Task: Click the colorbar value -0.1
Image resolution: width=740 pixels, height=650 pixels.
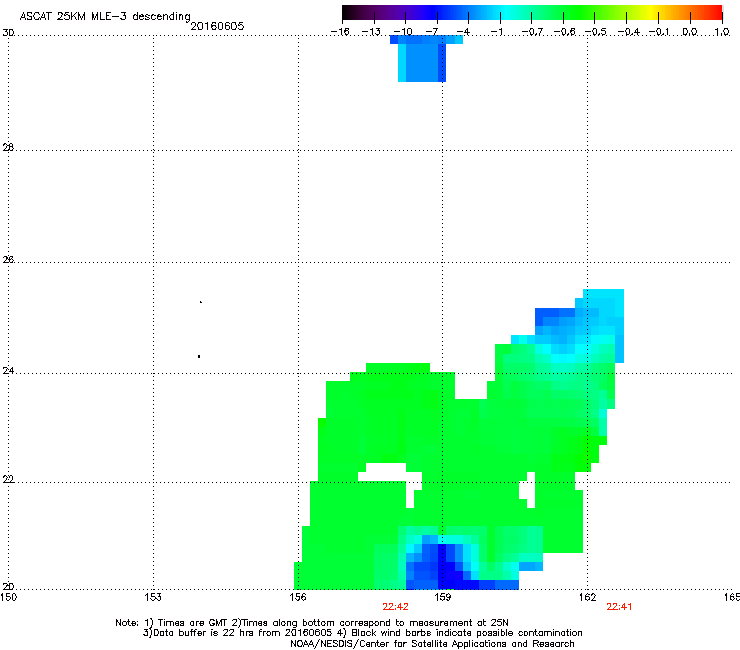Action: (659, 32)
